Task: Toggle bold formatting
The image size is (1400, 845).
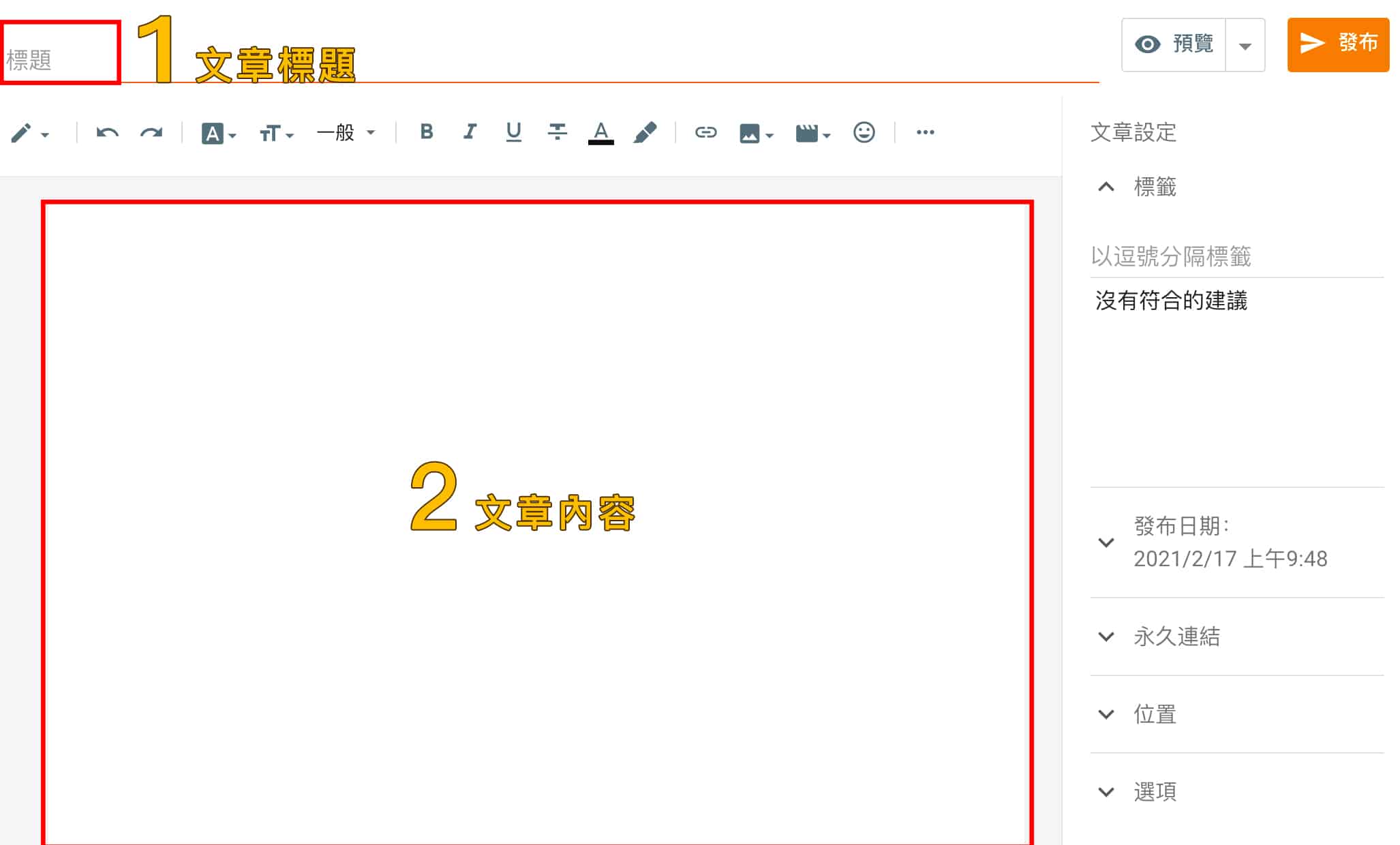Action: click(x=427, y=132)
